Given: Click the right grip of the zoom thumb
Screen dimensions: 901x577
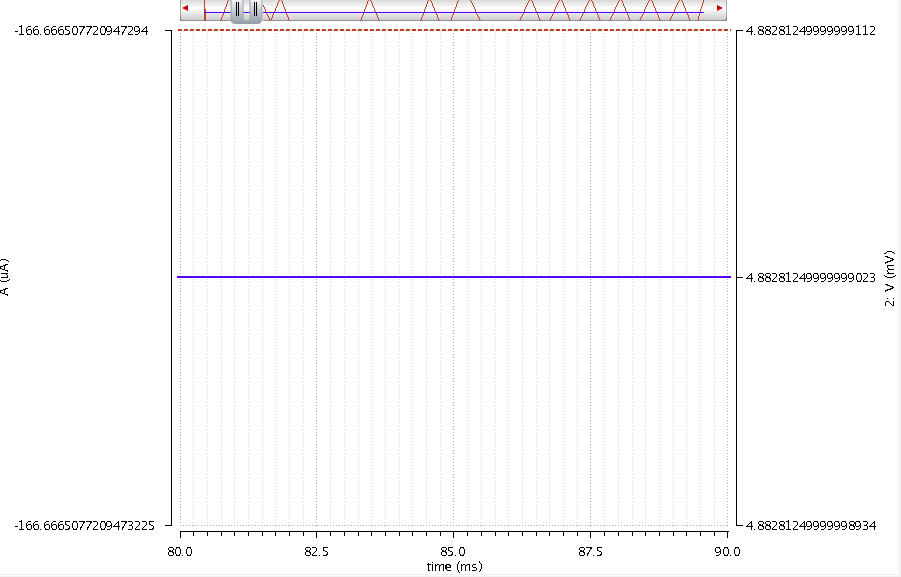Looking at the screenshot, I should click(253, 10).
